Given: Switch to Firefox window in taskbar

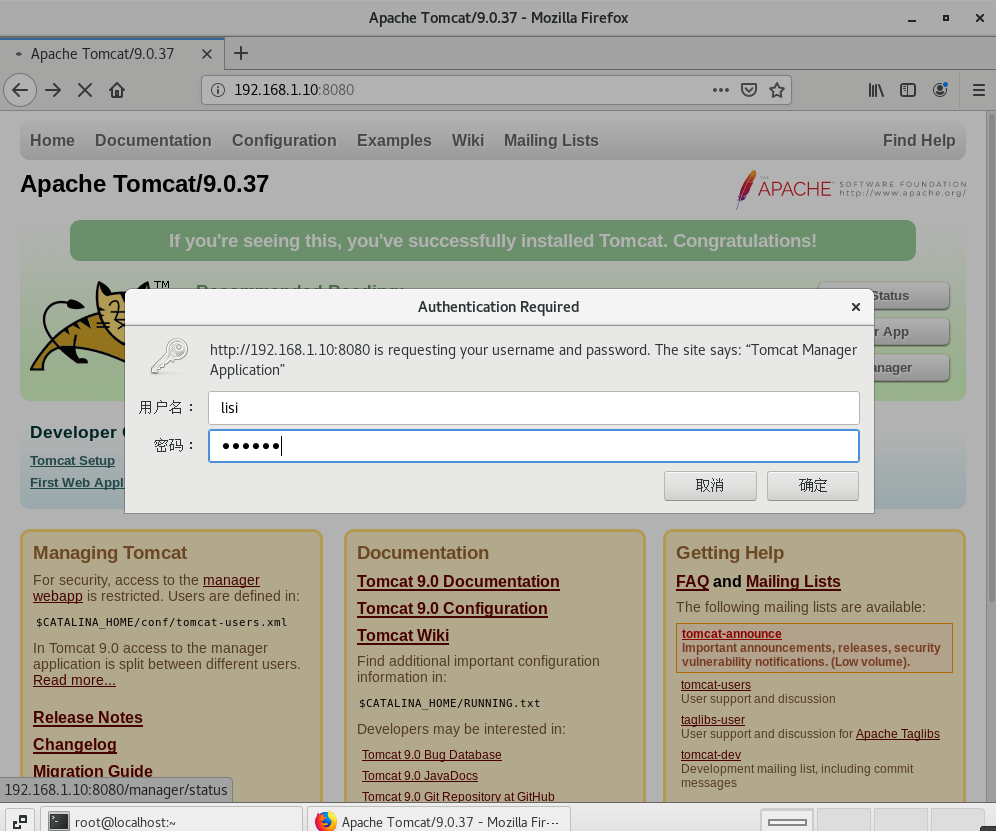Looking at the screenshot, I should tap(439, 819).
